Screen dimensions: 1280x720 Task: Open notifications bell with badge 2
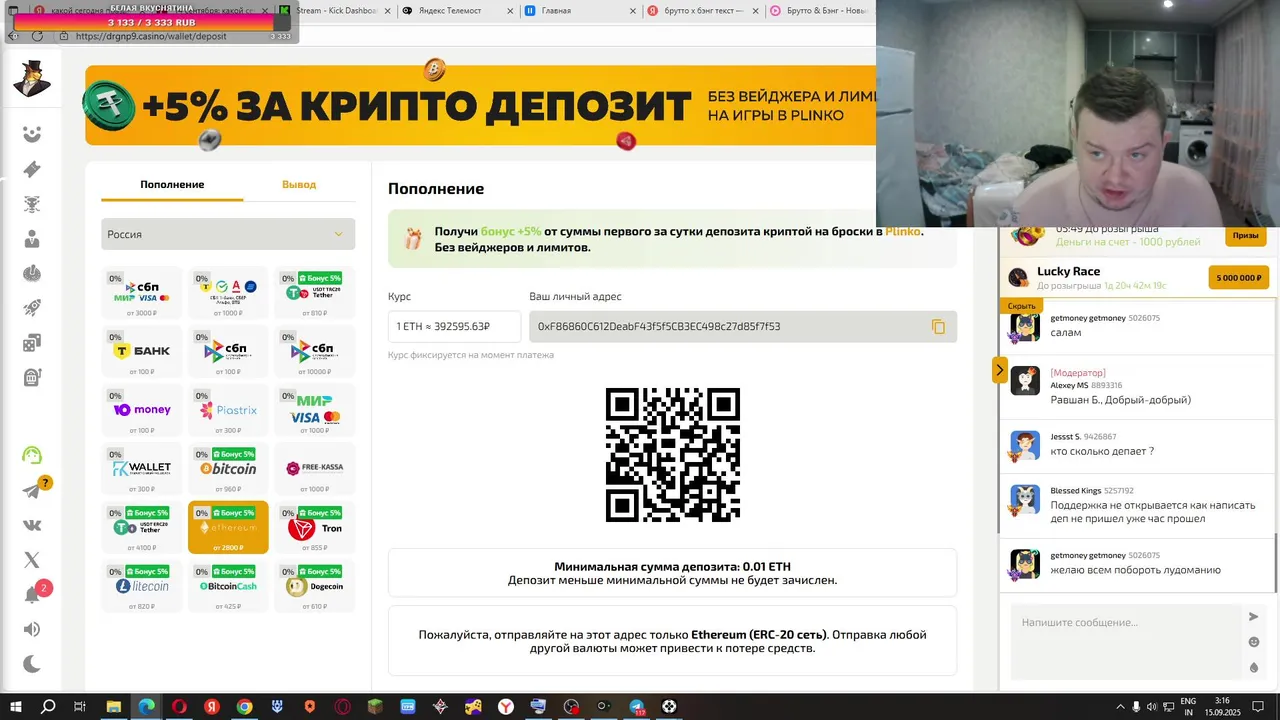[x=32, y=594]
